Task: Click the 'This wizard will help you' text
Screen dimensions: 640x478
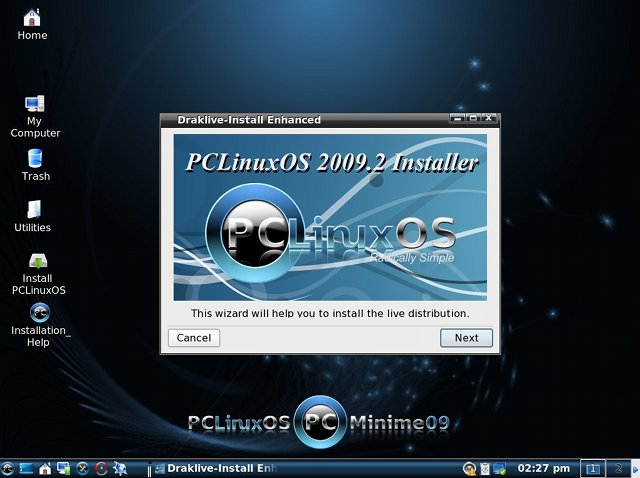Action: 330,313
